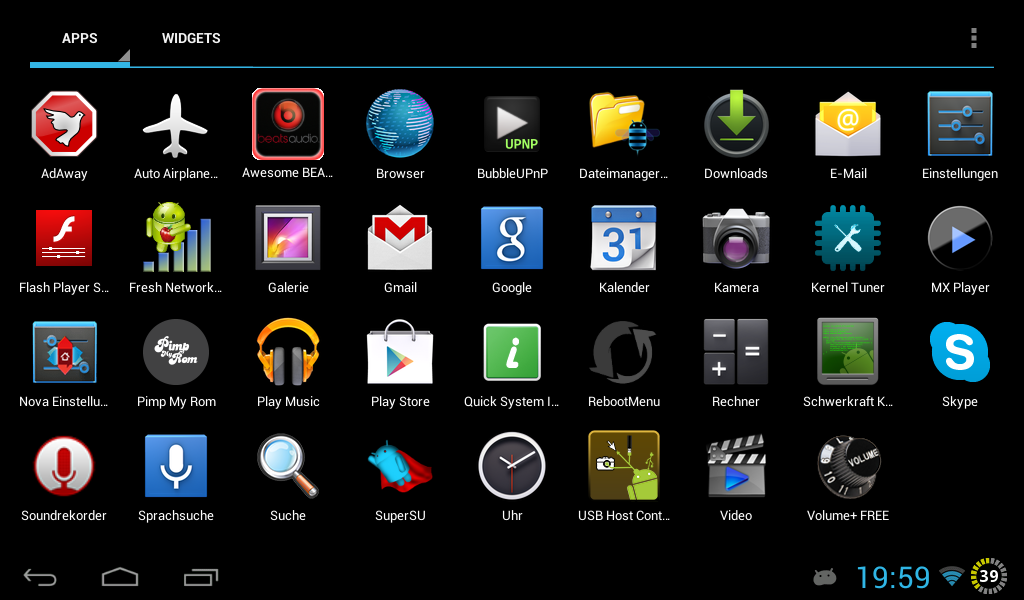
Task: Open Nova Einstellungen
Action: (x=64, y=352)
